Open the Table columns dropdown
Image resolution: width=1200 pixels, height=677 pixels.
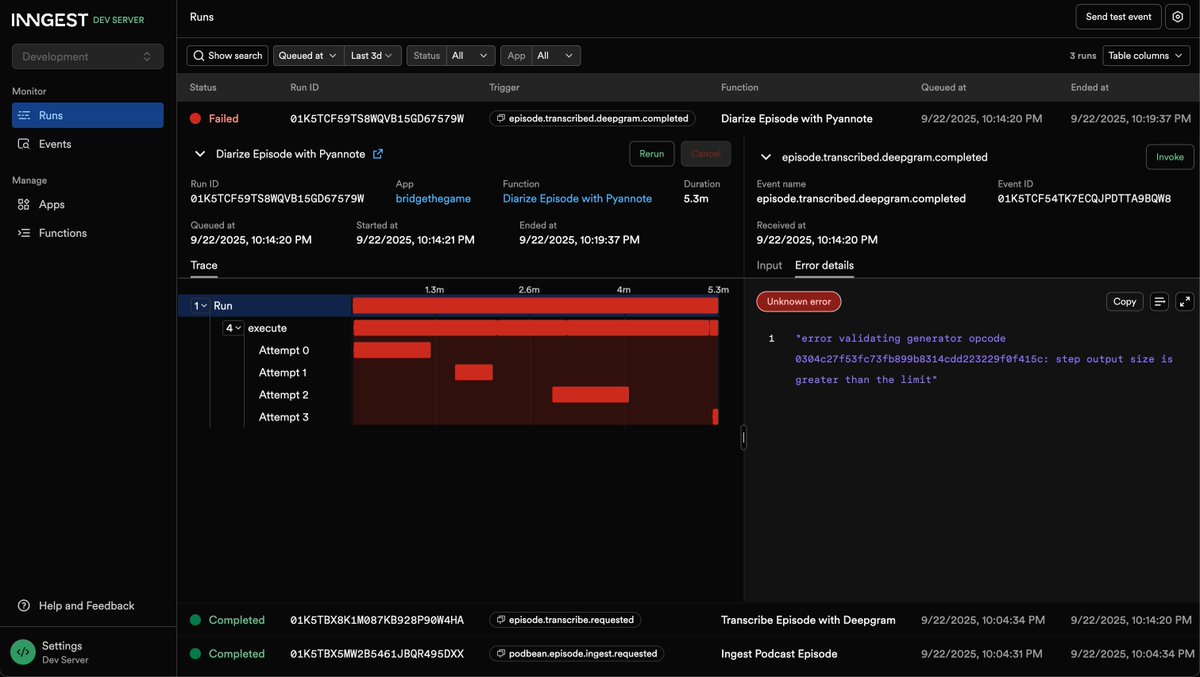tap(1145, 56)
